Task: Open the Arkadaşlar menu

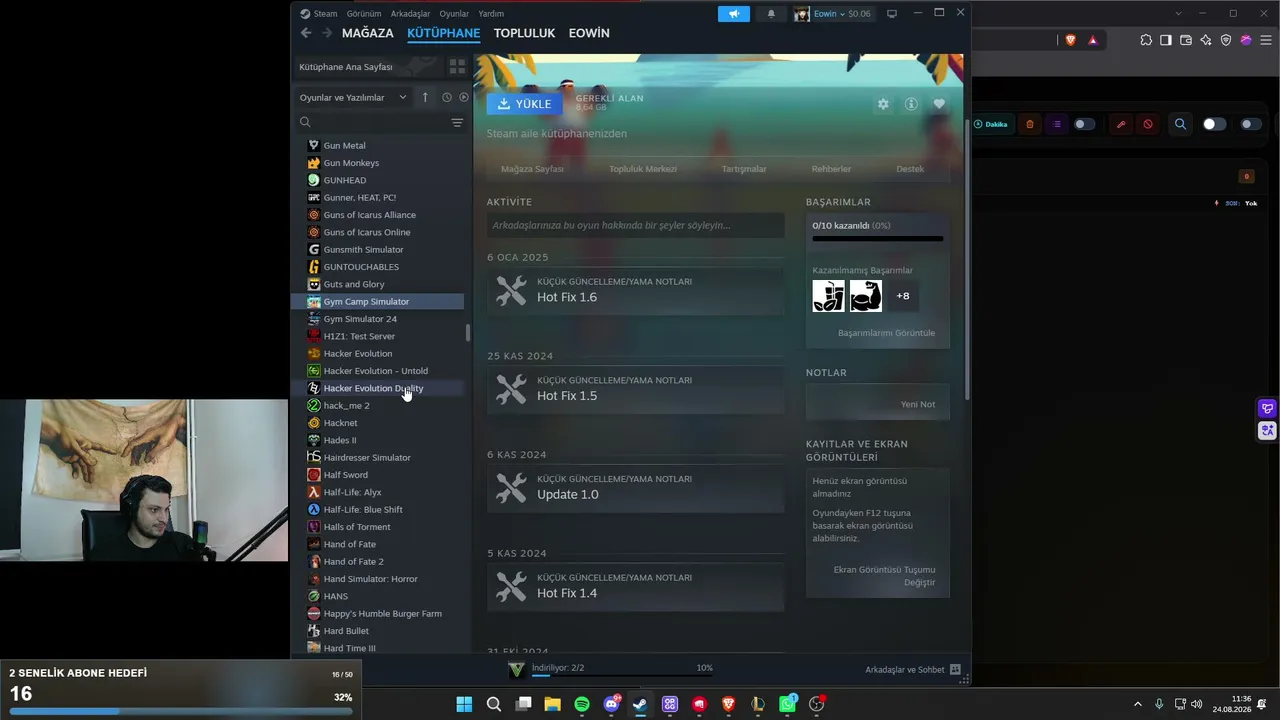Action: pyautogui.click(x=410, y=14)
